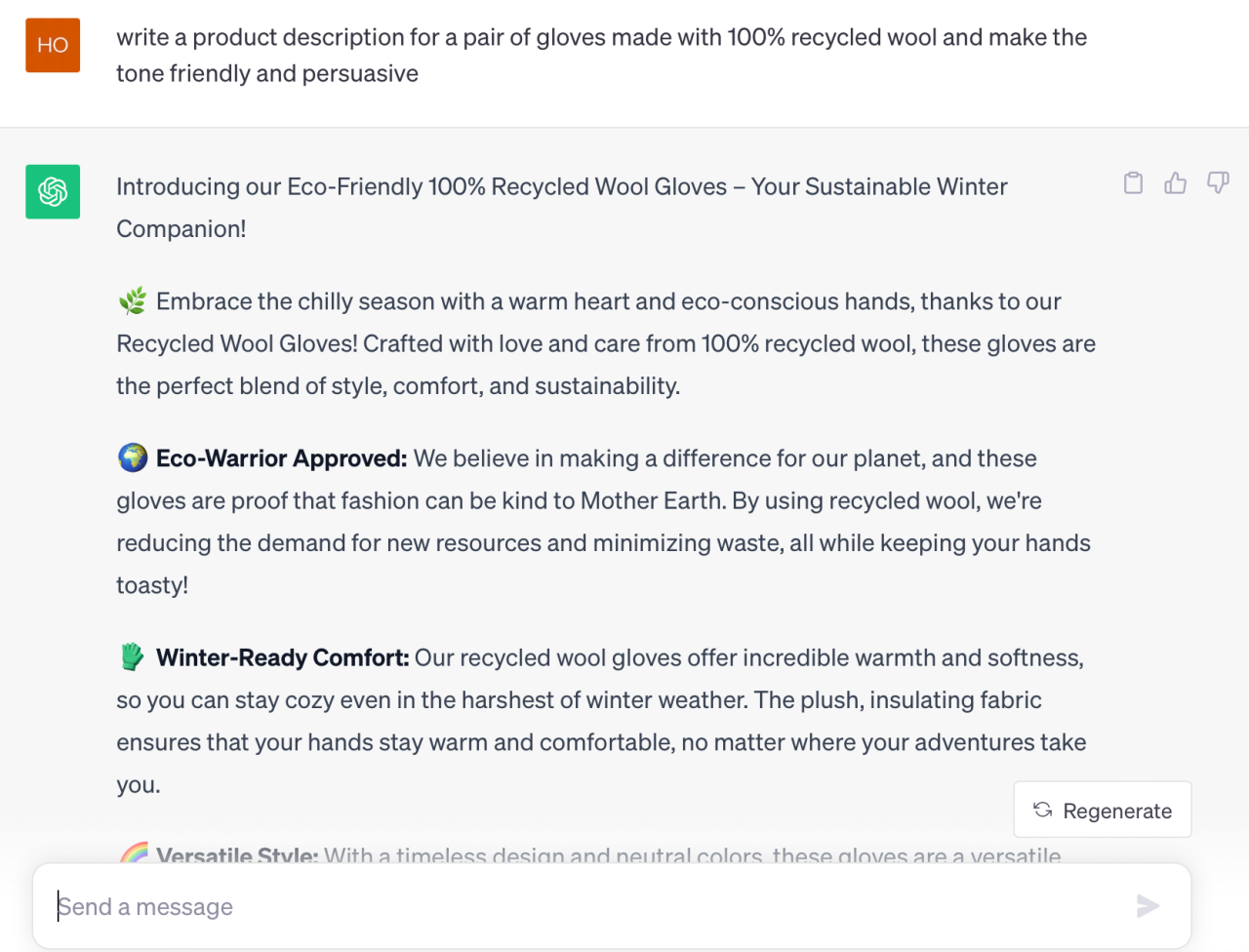The width and height of the screenshot is (1249, 952).
Task: Click the user prompt about recycled wool gloves
Action: click(601, 55)
